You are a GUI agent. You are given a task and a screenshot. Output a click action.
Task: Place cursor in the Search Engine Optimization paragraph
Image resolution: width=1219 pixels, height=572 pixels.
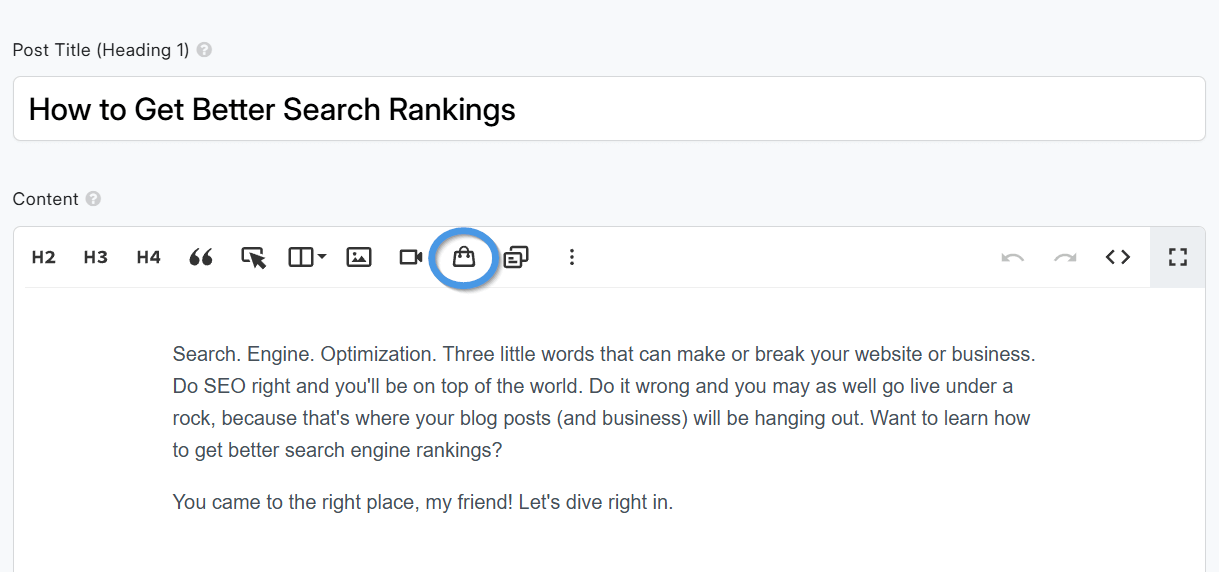tap(602, 402)
